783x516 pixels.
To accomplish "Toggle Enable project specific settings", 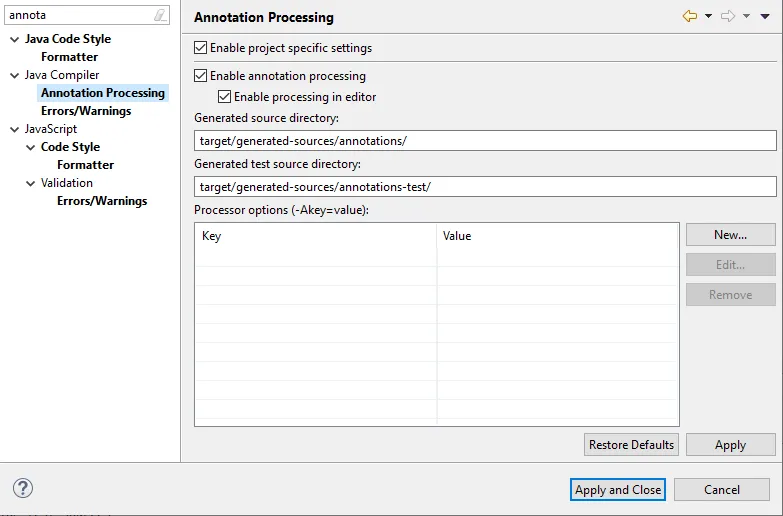I will coord(201,48).
